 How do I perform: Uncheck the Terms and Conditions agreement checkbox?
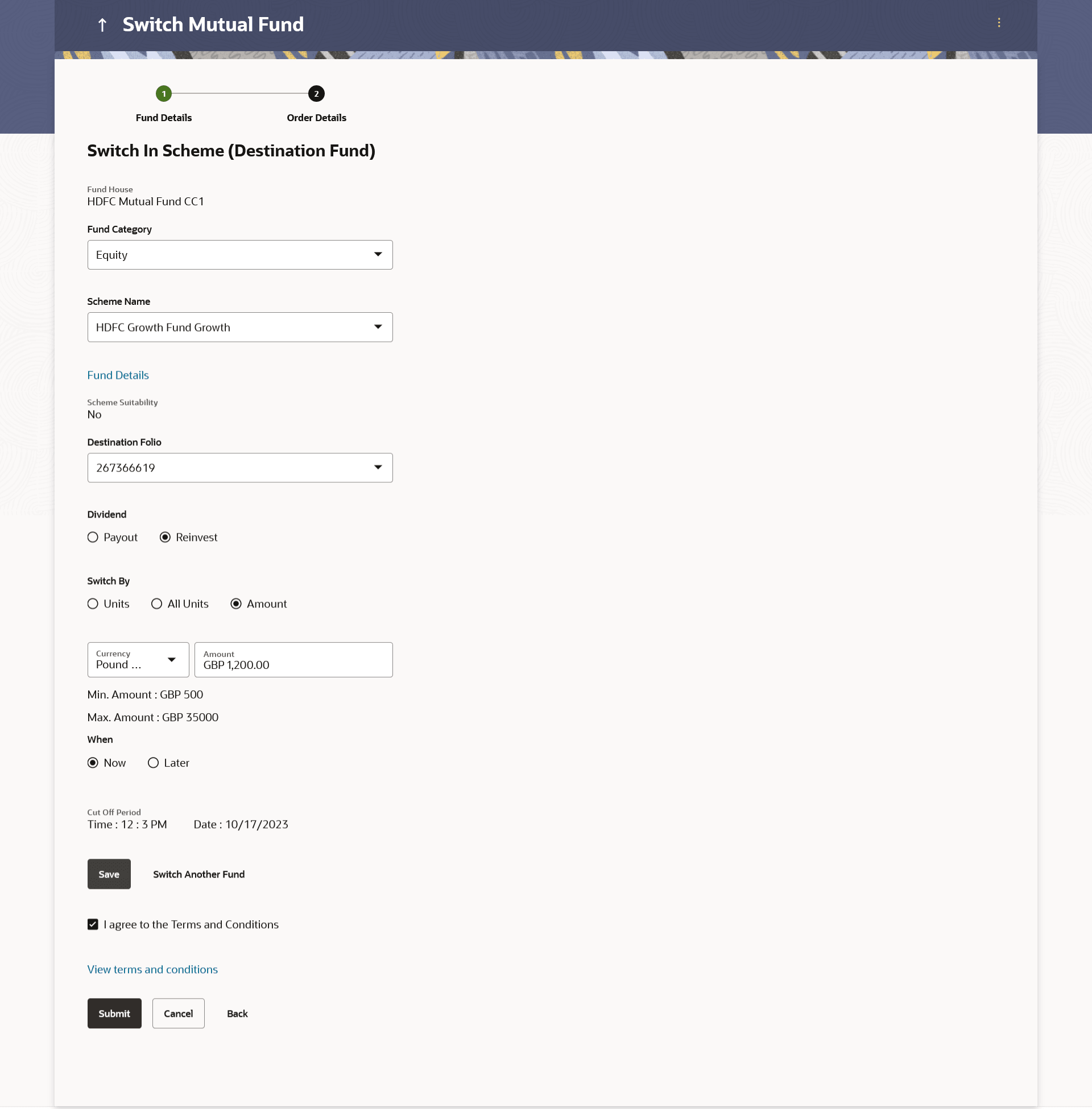point(93,924)
